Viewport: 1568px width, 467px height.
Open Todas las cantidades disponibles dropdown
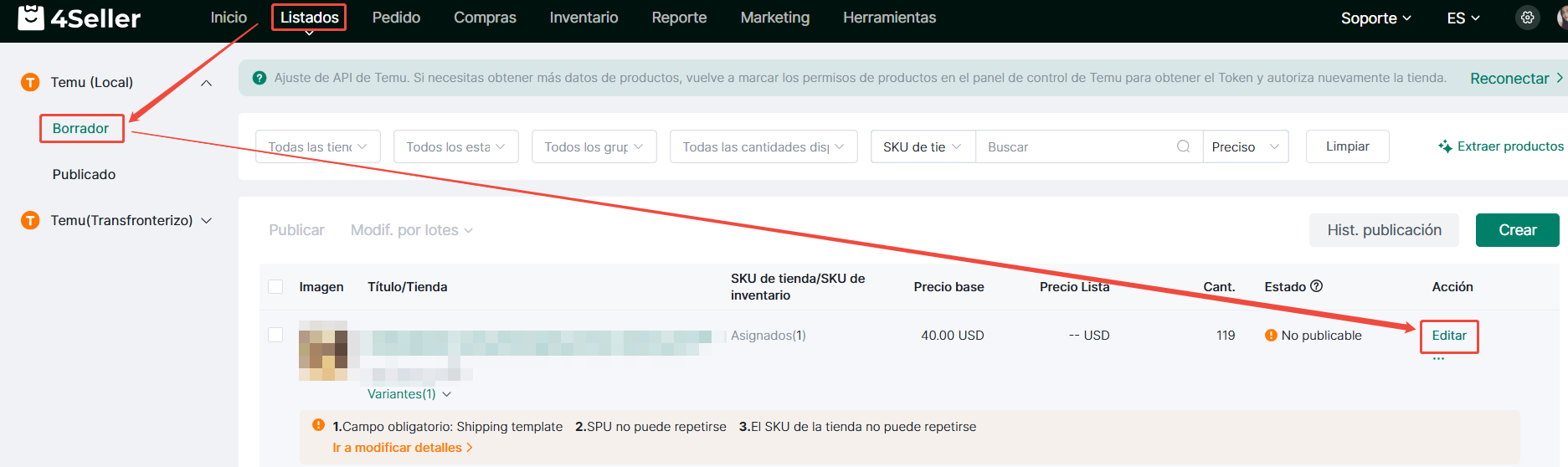click(x=763, y=146)
